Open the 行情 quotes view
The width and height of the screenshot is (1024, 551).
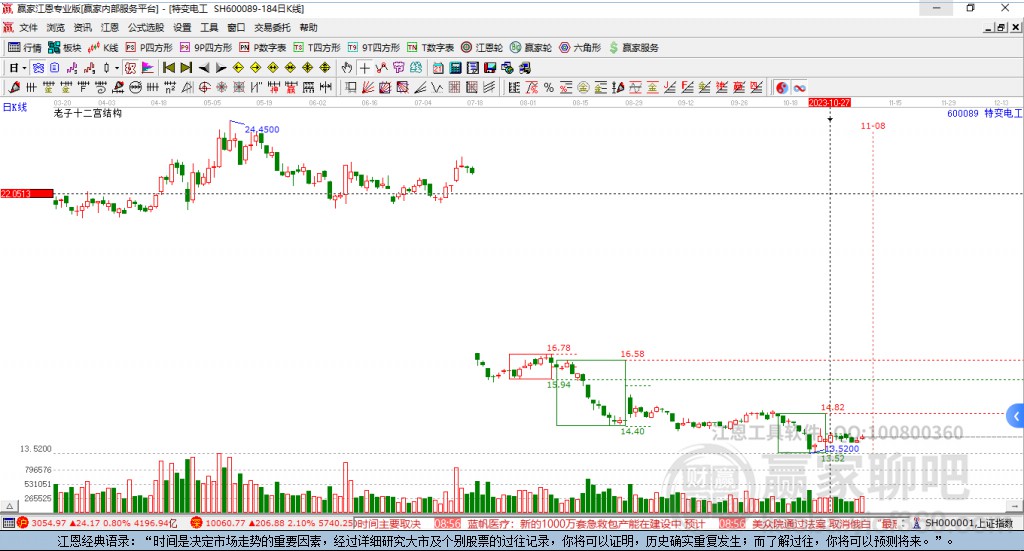25,48
